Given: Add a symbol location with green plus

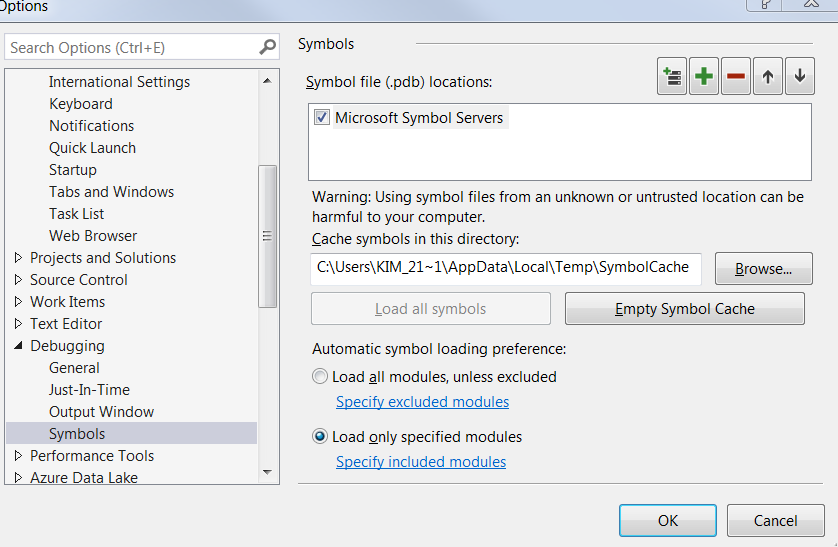Looking at the screenshot, I should pyautogui.click(x=704, y=76).
